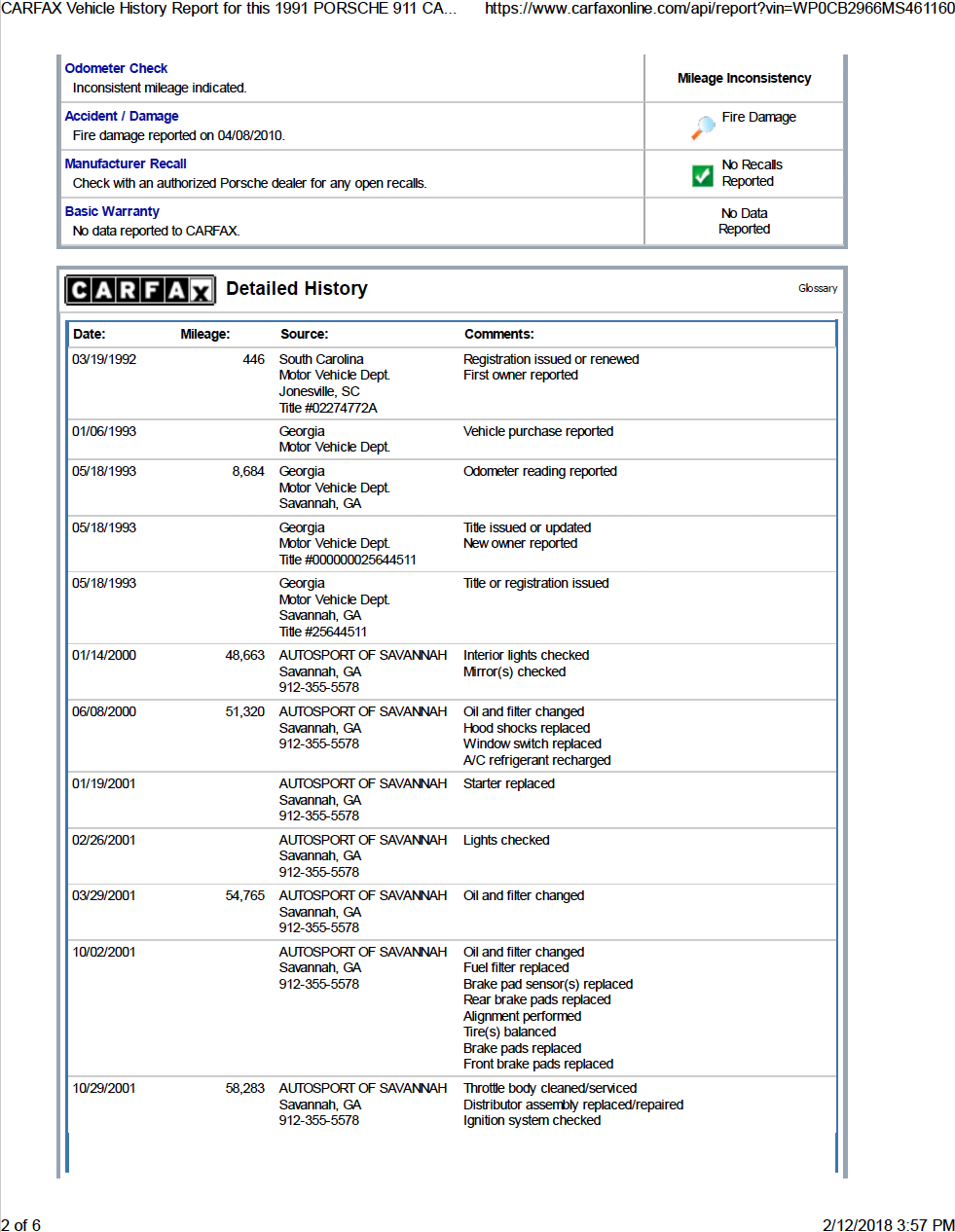The height and width of the screenshot is (1232, 955).
Task: Click 'Title issued or updated' comment
Action: pos(528,527)
